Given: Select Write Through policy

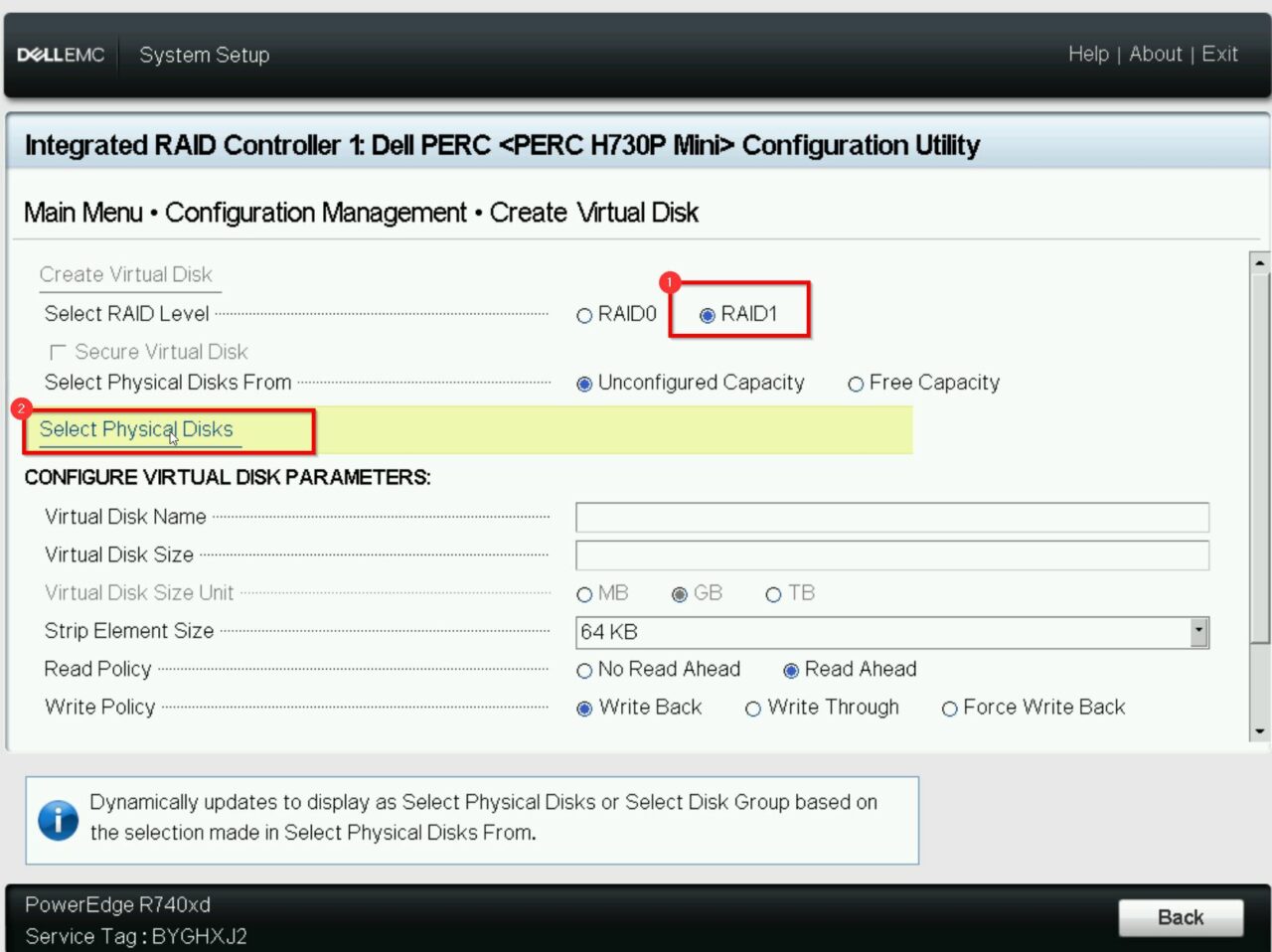Looking at the screenshot, I should tap(753, 709).
